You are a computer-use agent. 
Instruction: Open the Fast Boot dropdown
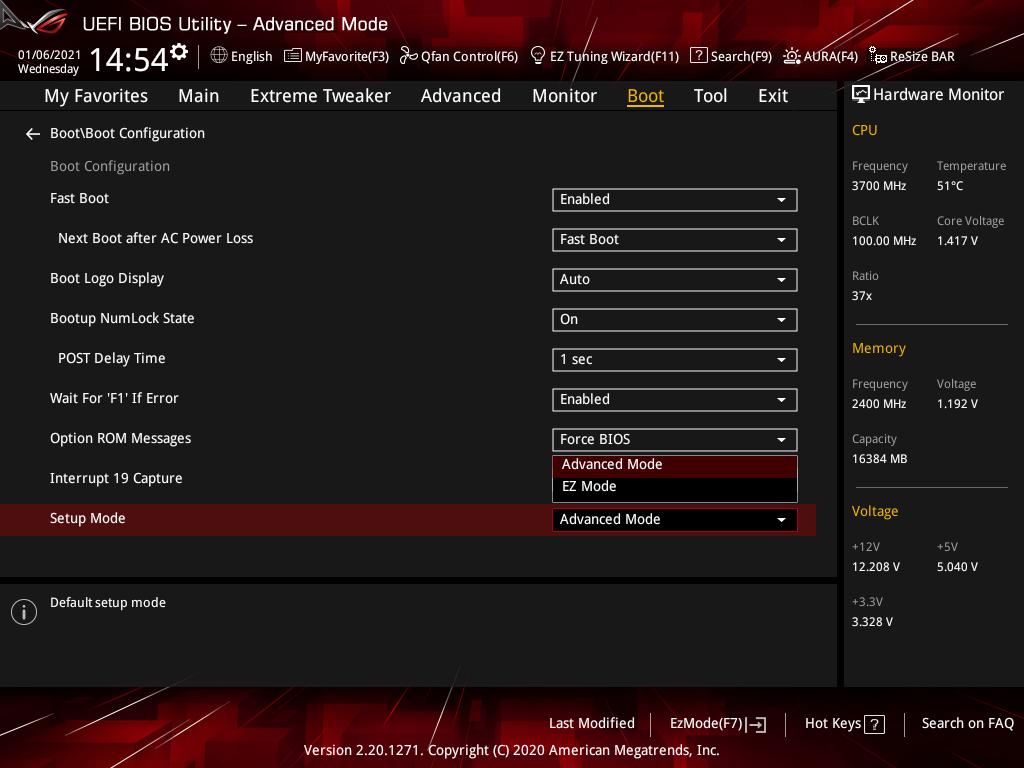tap(675, 200)
